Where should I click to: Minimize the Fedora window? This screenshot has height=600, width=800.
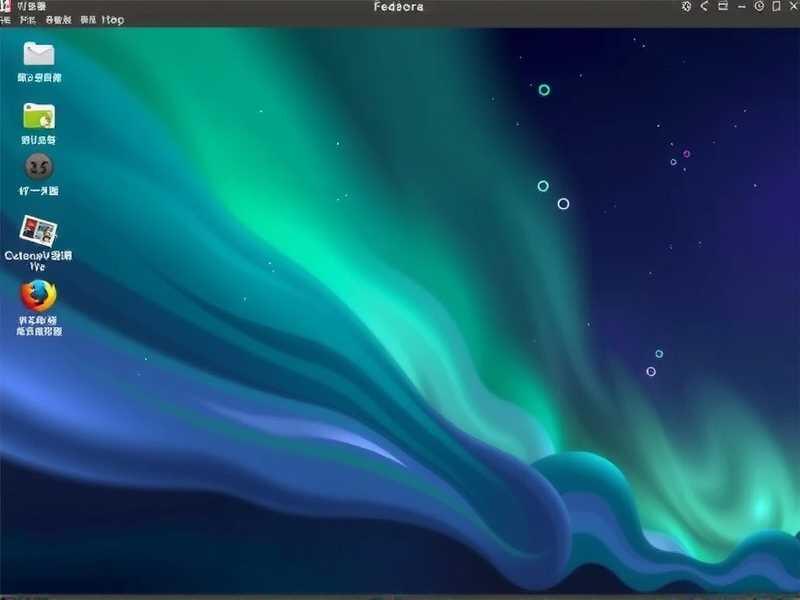pyautogui.click(x=742, y=6)
